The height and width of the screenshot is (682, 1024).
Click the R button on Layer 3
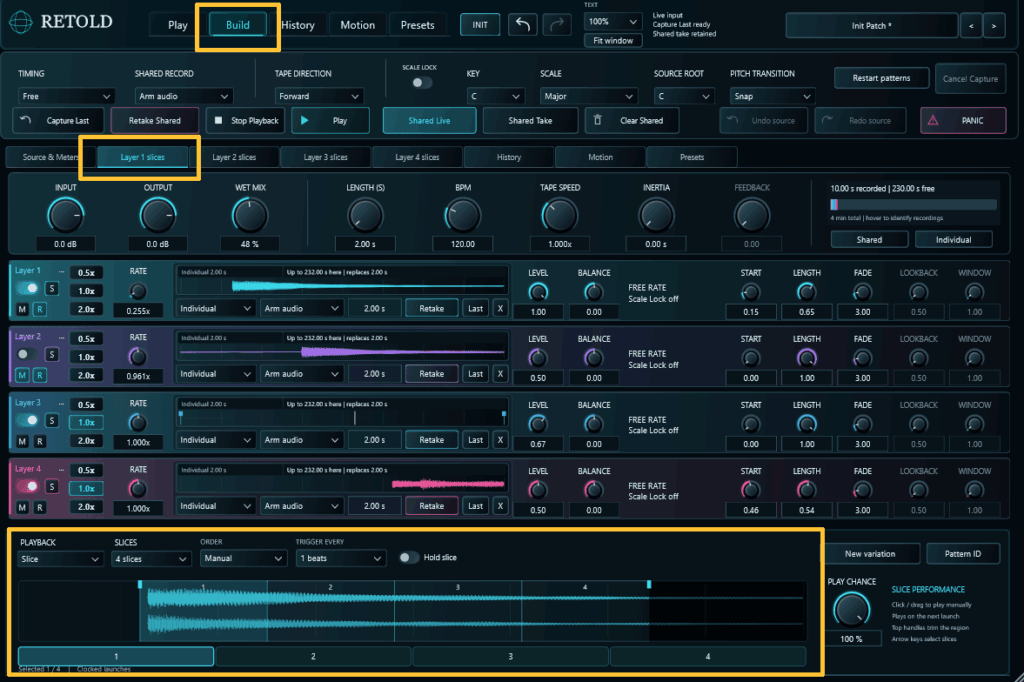pos(40,441)
